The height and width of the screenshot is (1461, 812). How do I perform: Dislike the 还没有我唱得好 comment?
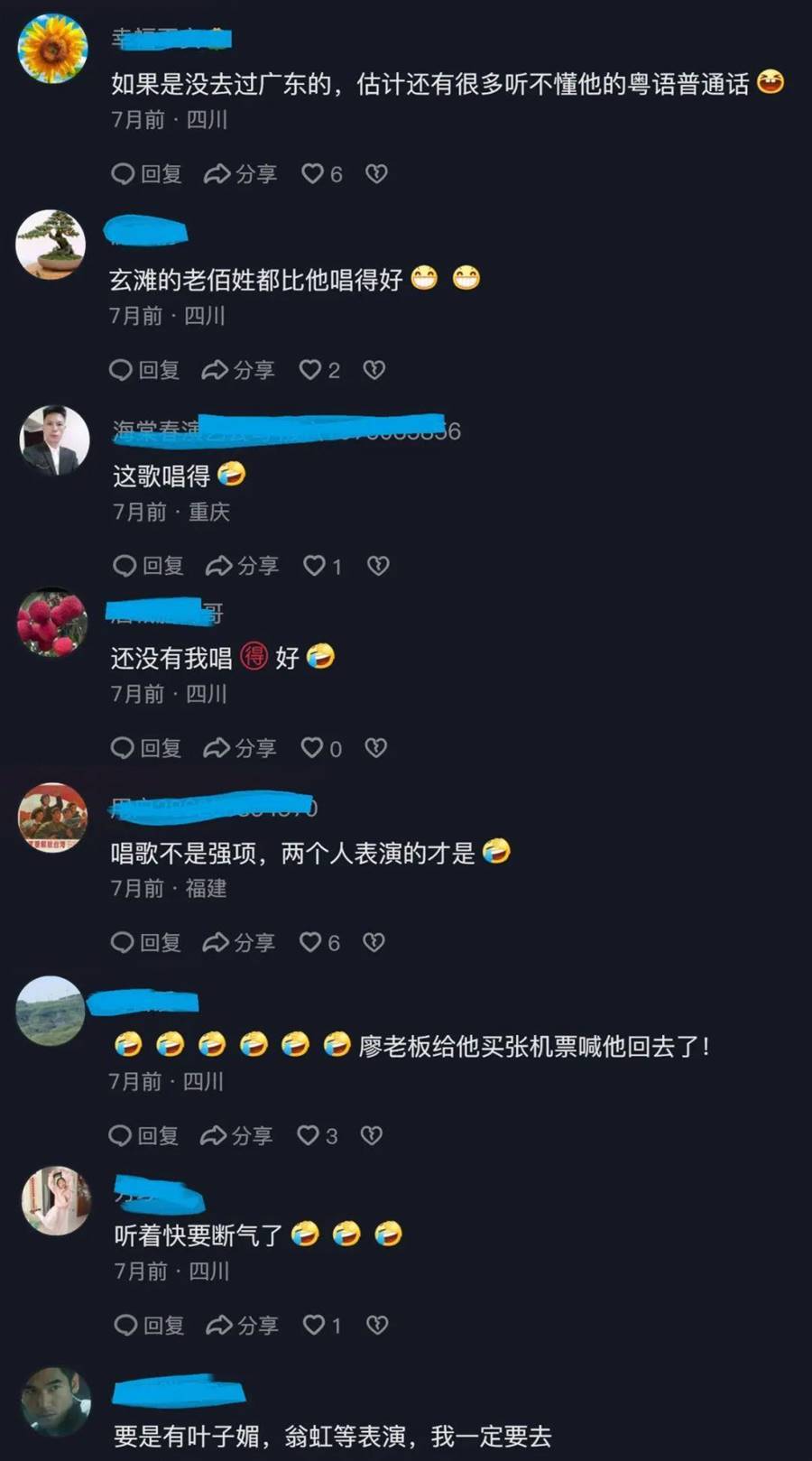(375, 747)
